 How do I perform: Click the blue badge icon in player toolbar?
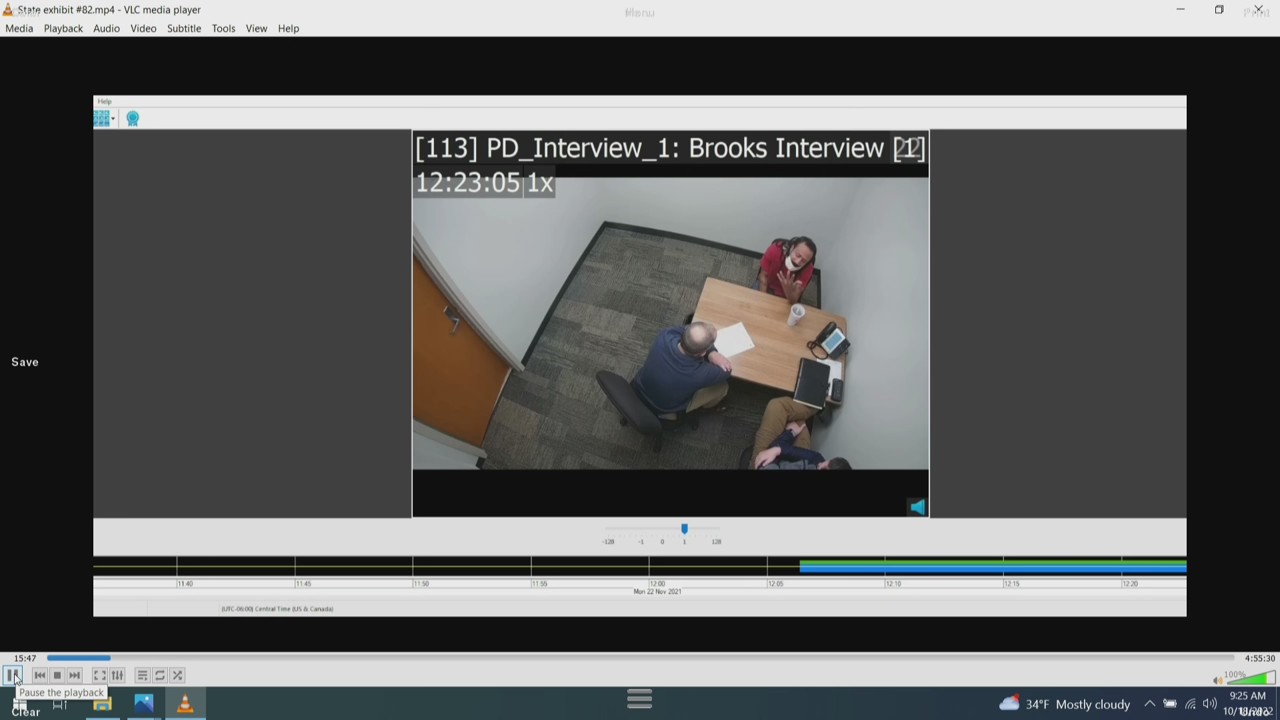tap(133, 118)
